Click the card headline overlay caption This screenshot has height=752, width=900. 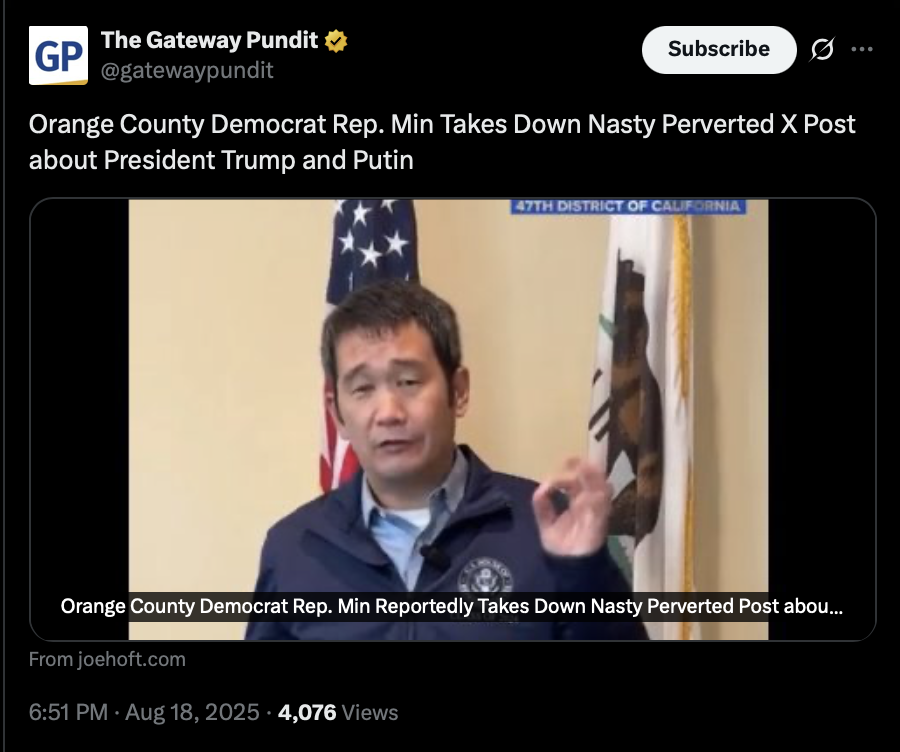pos(452,606)
